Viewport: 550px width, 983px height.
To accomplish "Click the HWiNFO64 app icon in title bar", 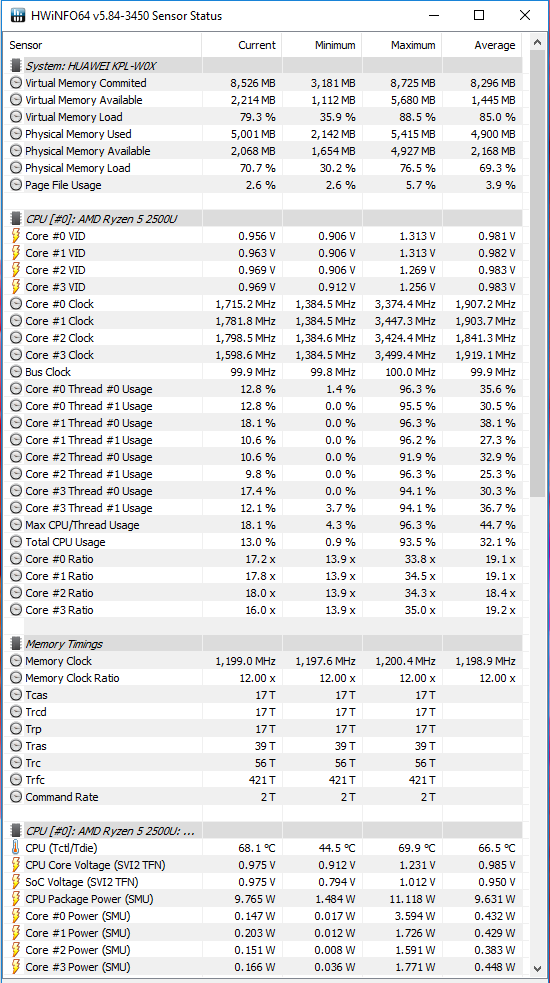I will click(x=18, y=16).
